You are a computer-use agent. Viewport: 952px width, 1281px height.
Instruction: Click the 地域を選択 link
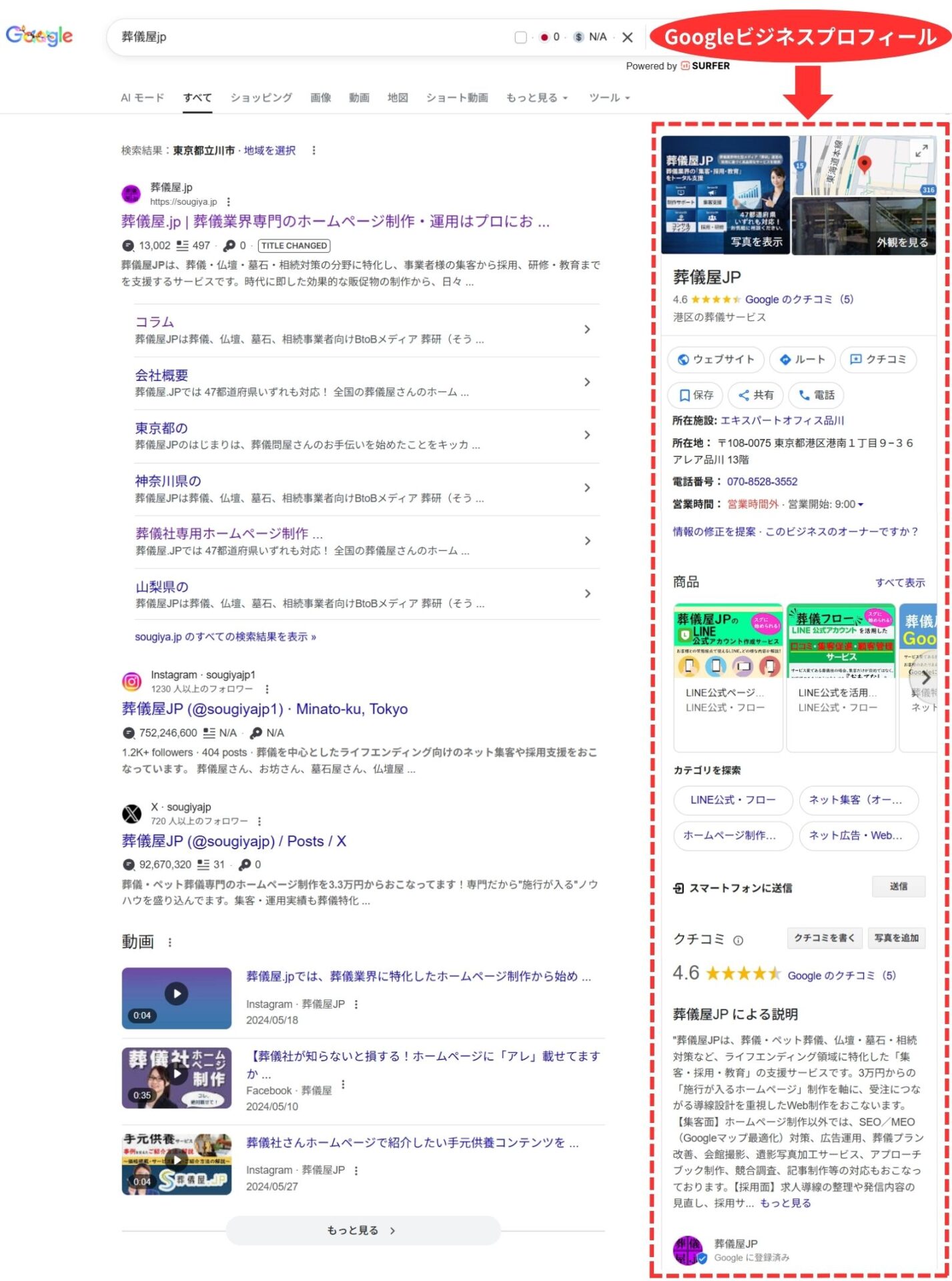[270, 151]
